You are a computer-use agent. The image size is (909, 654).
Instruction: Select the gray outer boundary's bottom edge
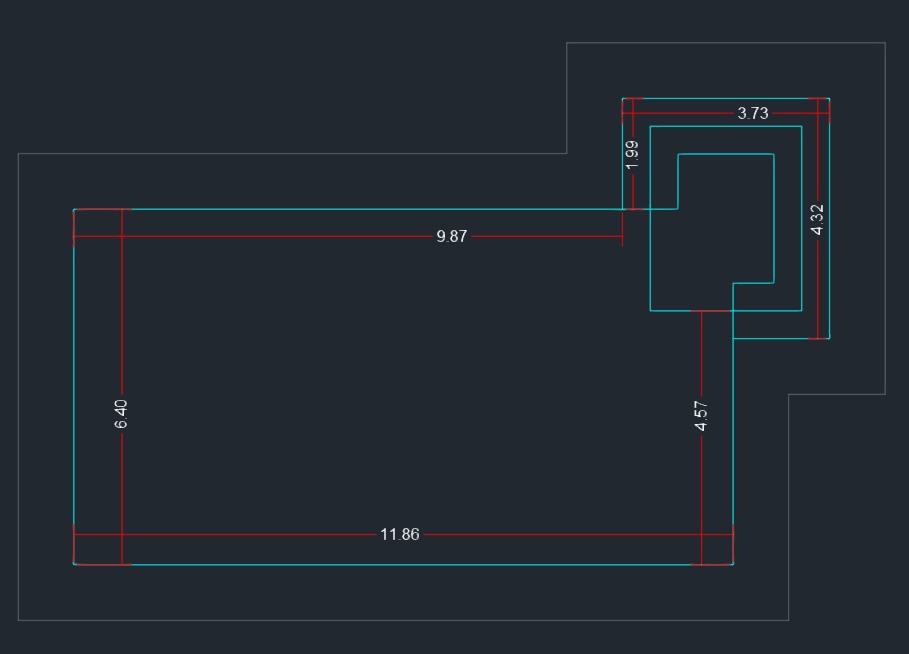tap(400, 620)
